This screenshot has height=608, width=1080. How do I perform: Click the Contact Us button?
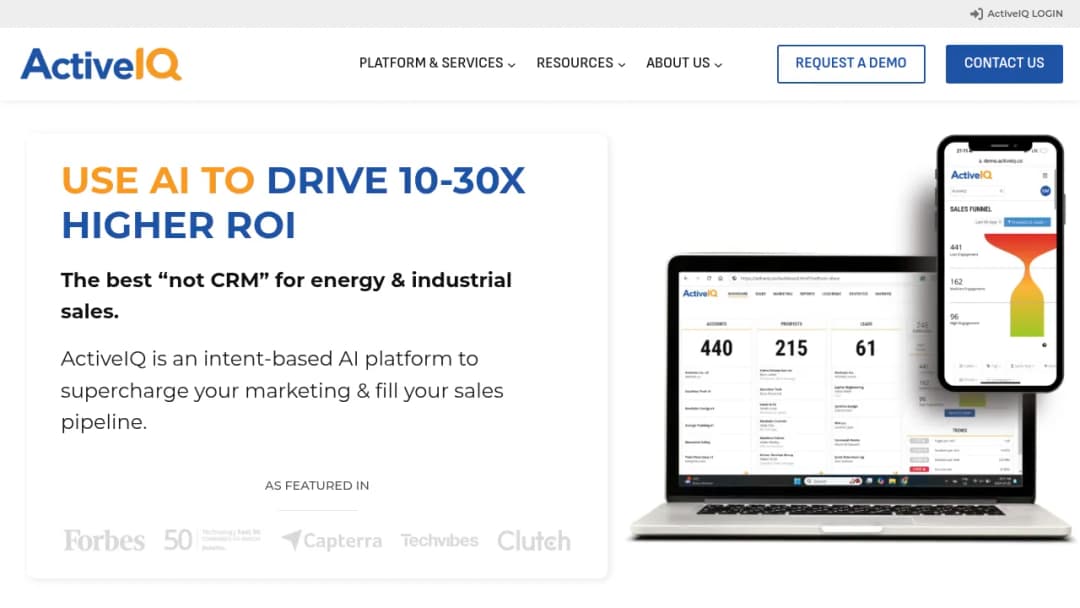click(x=1004, y=64)
